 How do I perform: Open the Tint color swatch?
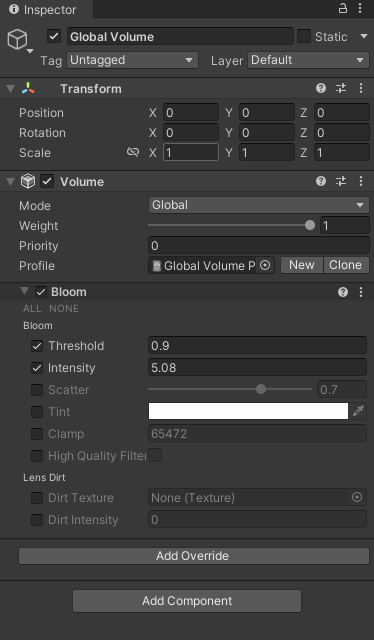coord(248,411)
